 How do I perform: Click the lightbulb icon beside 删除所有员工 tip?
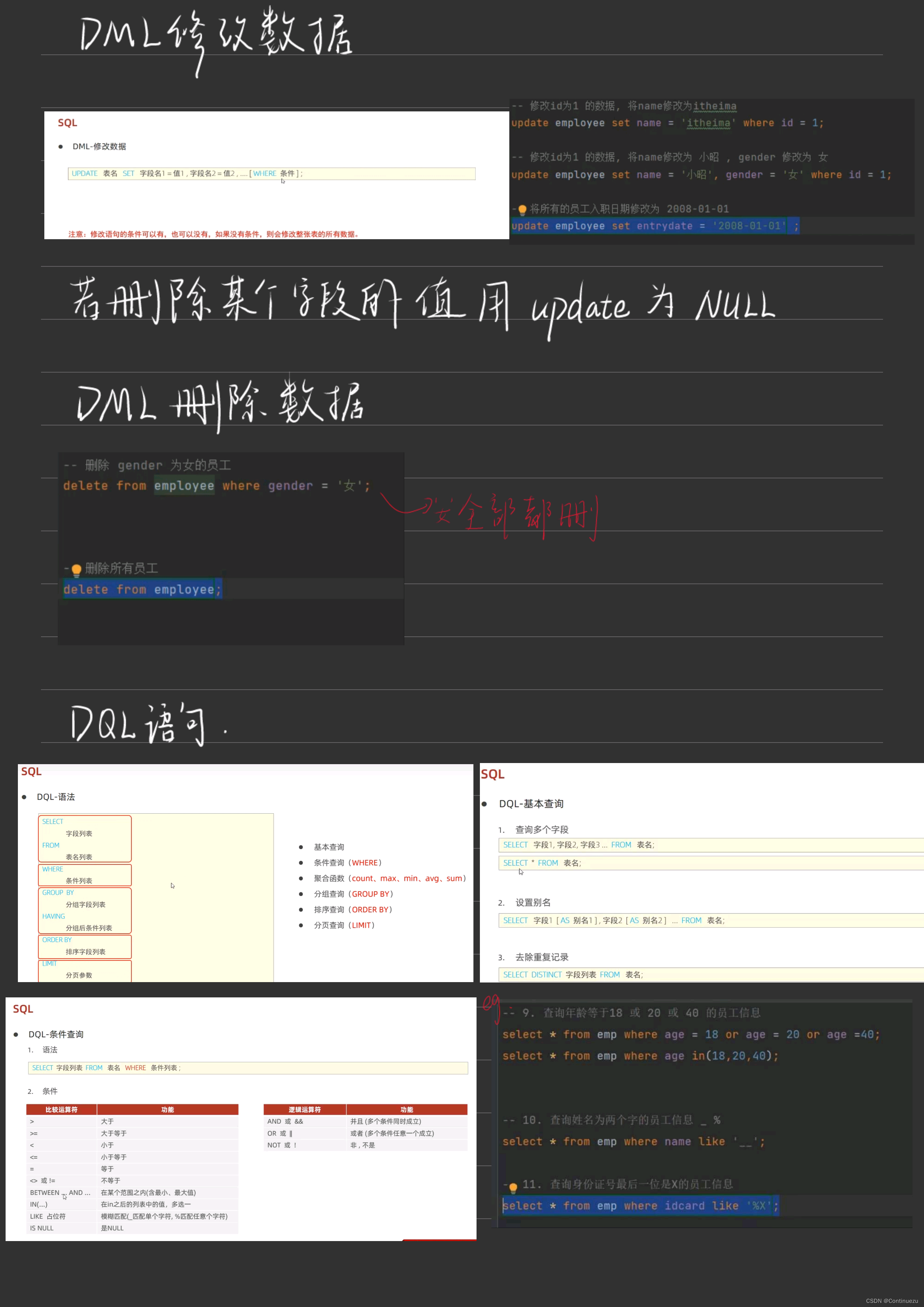pos(76,567)
